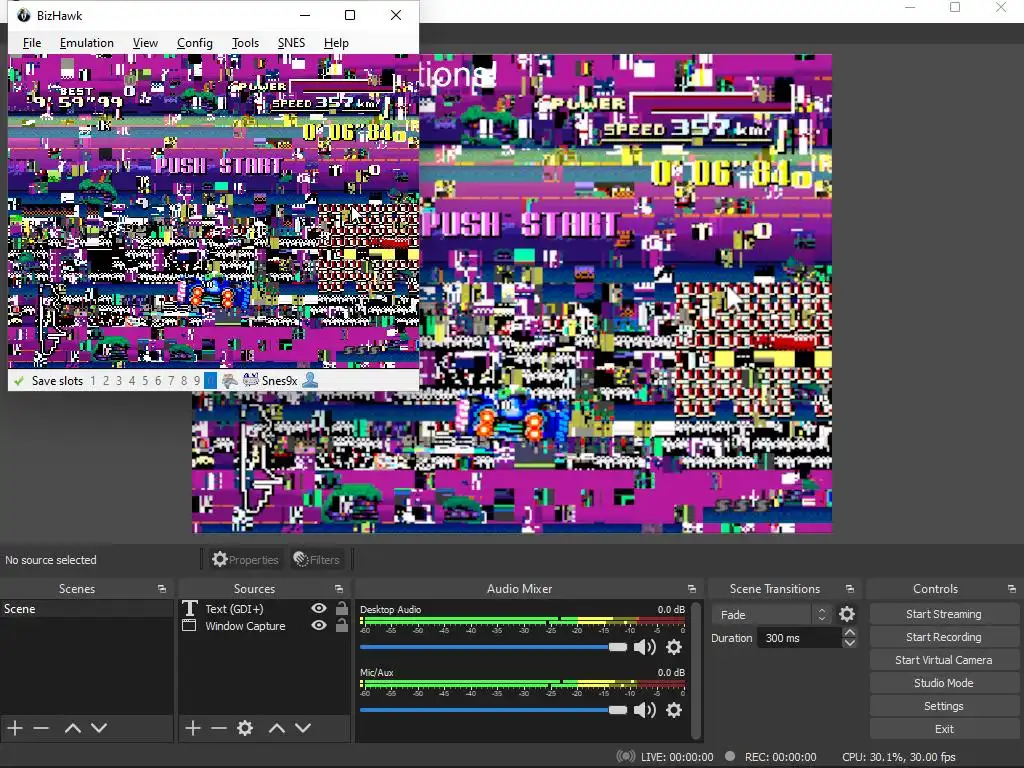Select save slot 9 in BizHawk
1024x768 pixels.
(197, 381)
